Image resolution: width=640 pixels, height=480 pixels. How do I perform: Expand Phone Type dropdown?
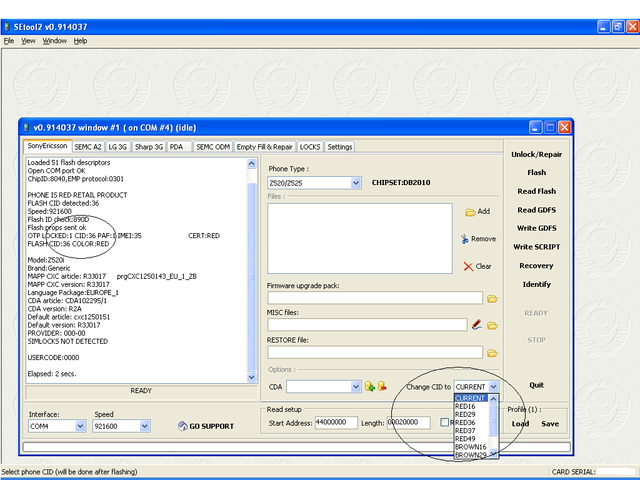[x=356, y=183]
